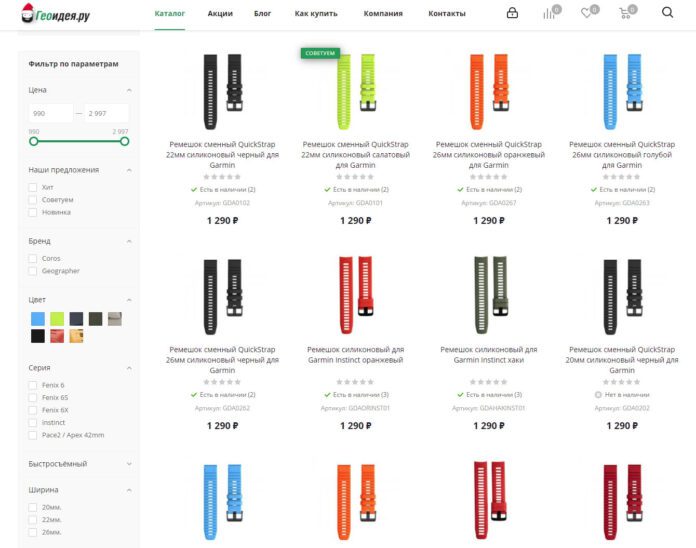The height and width of the screenshot is (548, 696).
Task: Open Garmin Instinct хаки strap title
Action: pyautogui.click(x=489, y=355)
